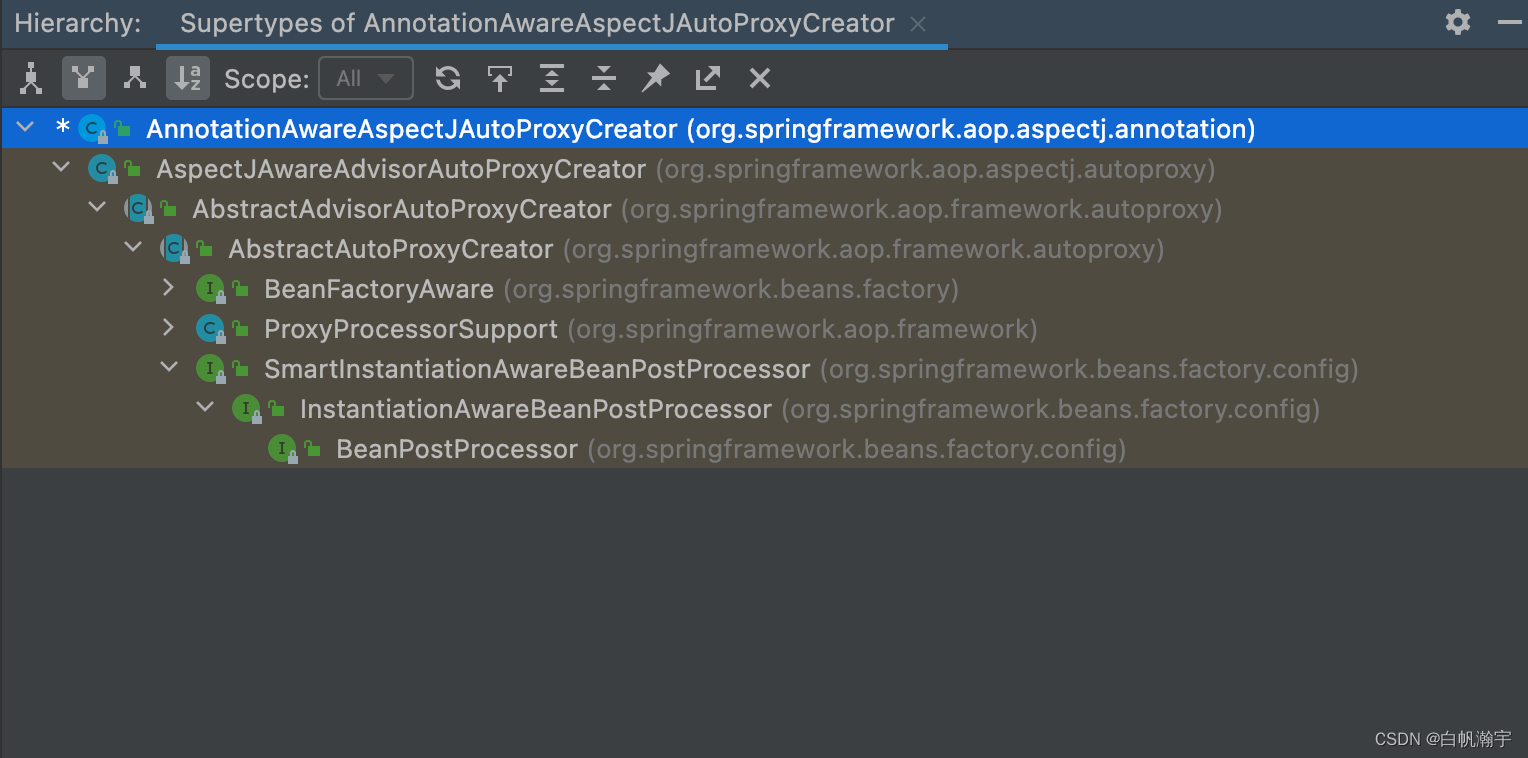Expand all hierarchy nodes
The height and width of the screenshot is (758, 1528).
(552, 79)
